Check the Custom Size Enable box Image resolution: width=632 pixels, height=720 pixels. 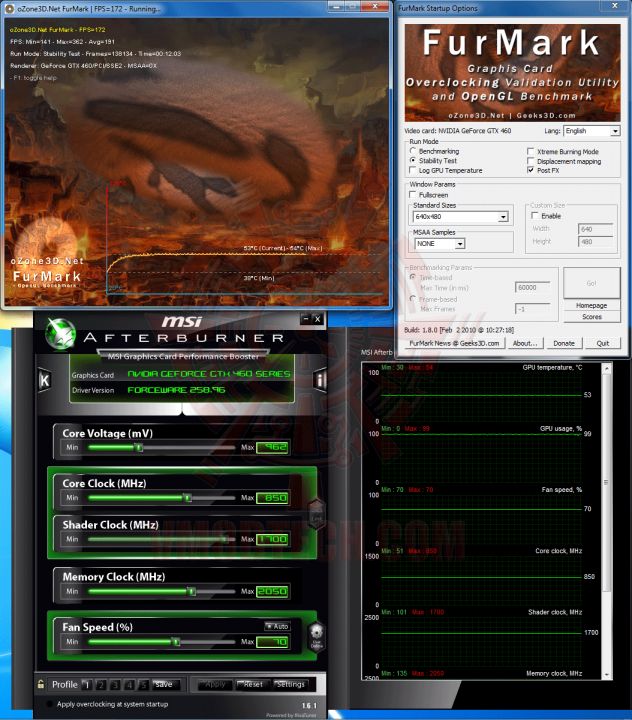click(535, 216)
